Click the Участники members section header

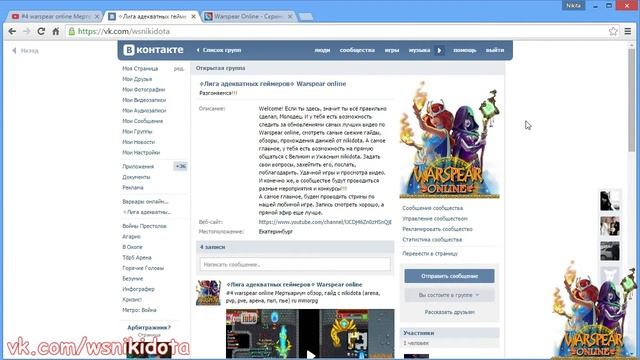click(449, 333)
